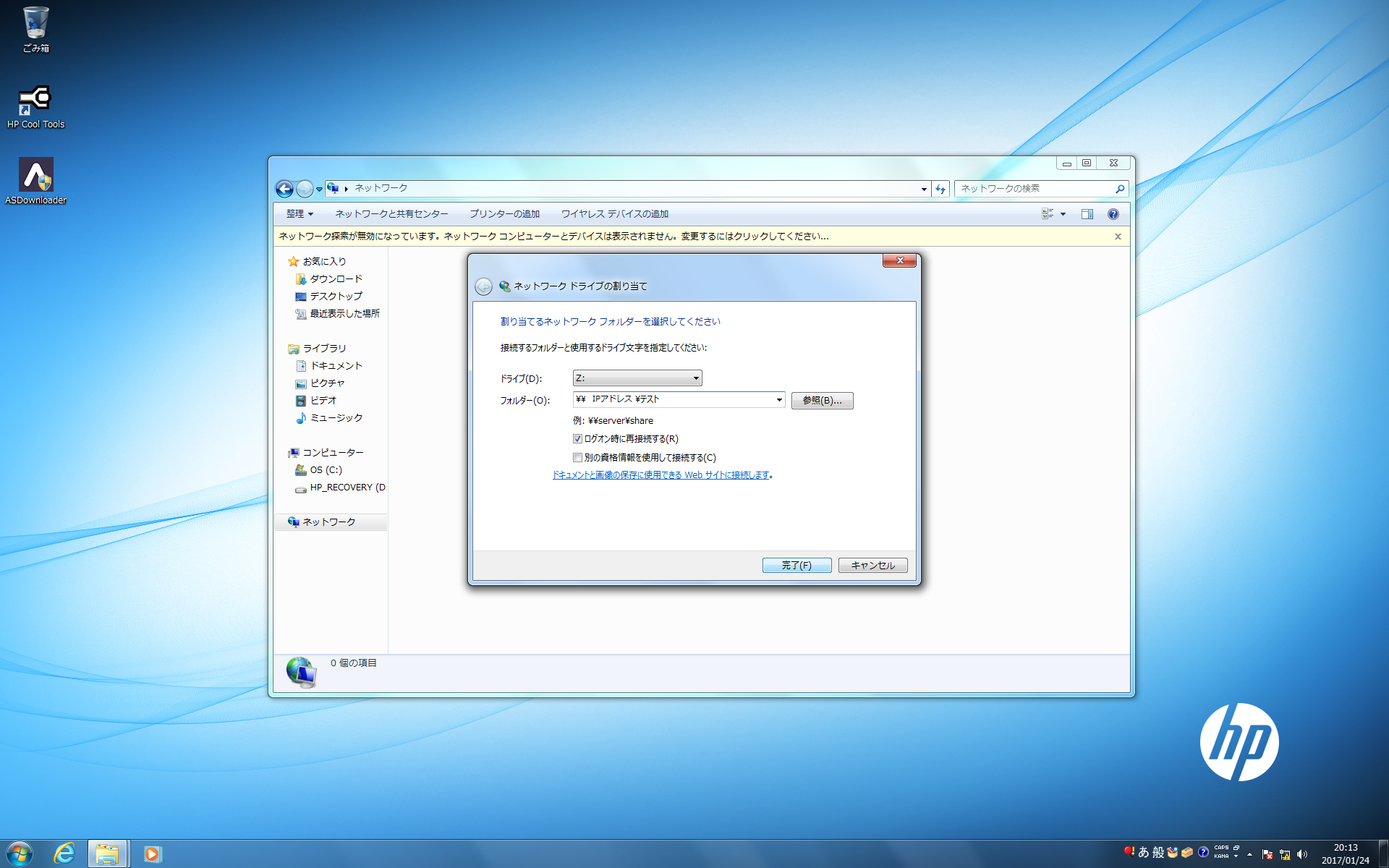Open the 整理 menu dropdown
This screenshot has height=868, width=1389.
pyautogui.click(x=300, y=214)
